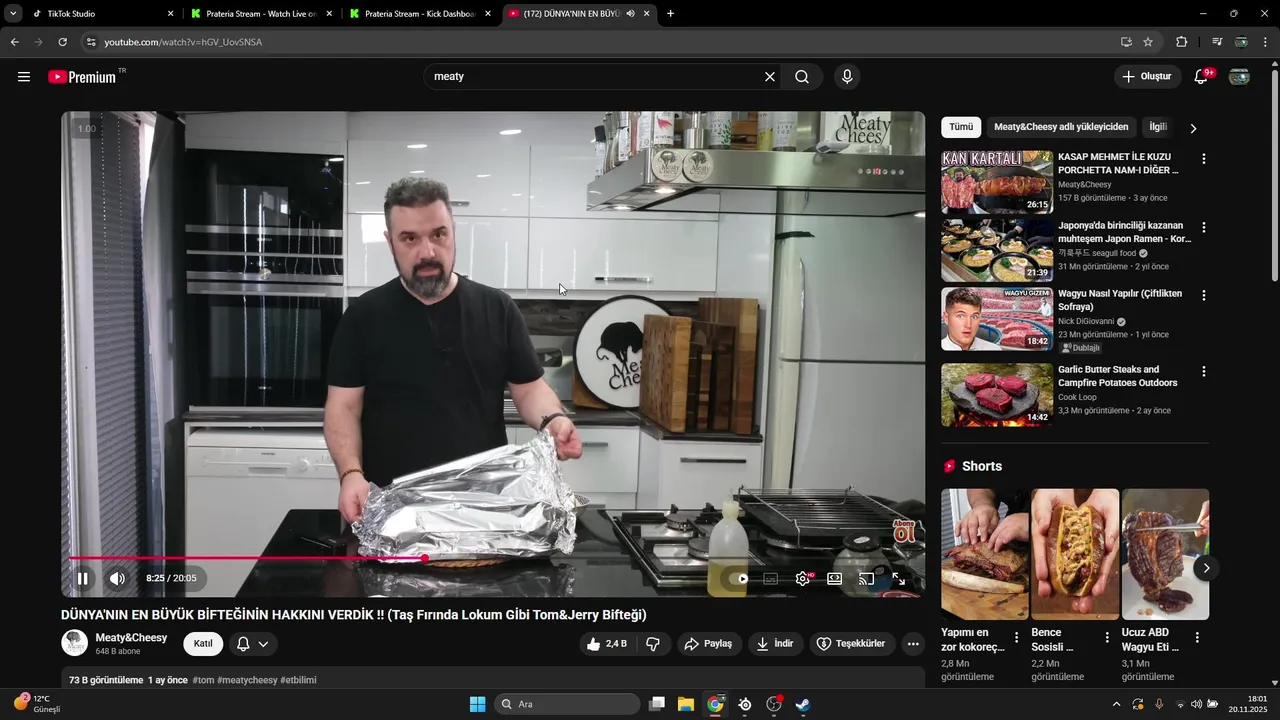
Task: Toggle subtitles in the video player
Action: pyautogui.click(x=771, y=578)
